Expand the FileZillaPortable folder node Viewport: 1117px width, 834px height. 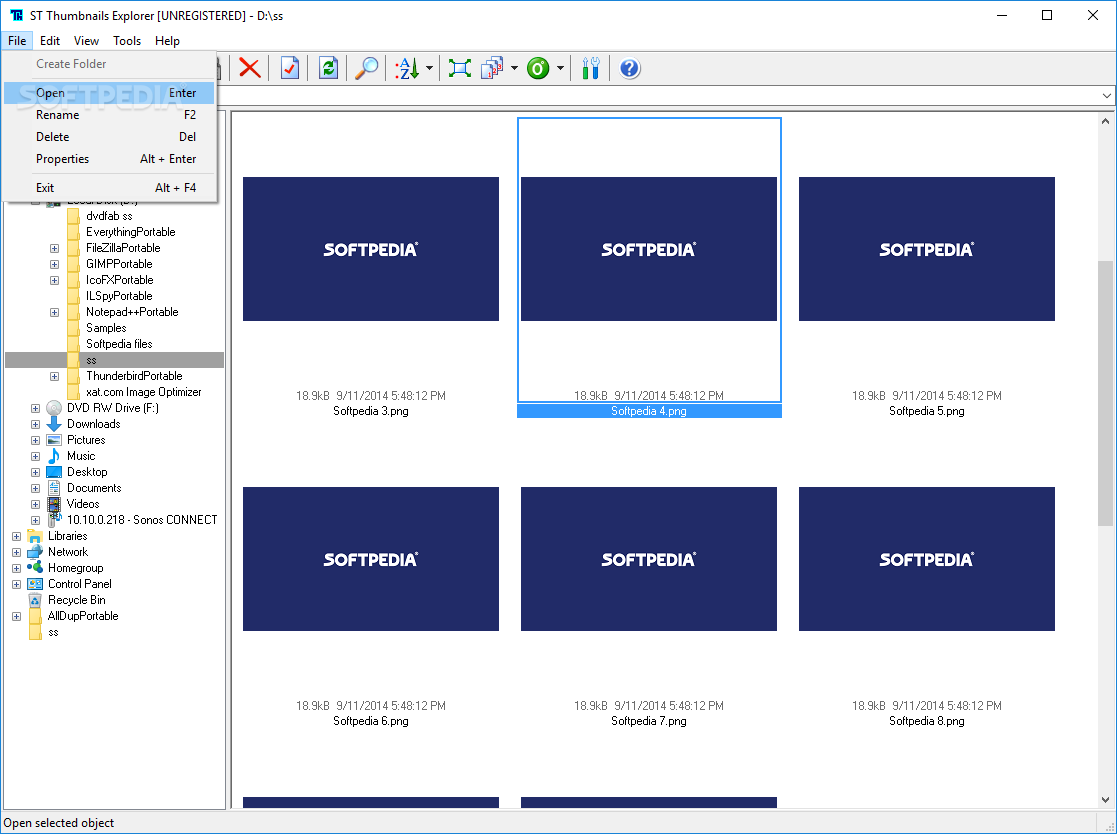(54, 249)
